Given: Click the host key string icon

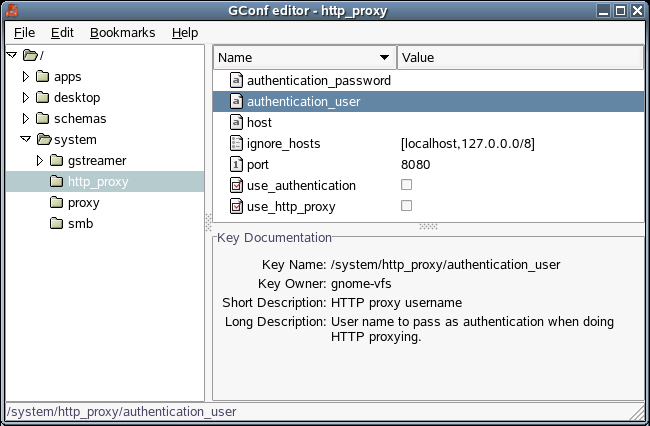Looking at the screenshot, I should pyautogui.click(x=237, y=122).
